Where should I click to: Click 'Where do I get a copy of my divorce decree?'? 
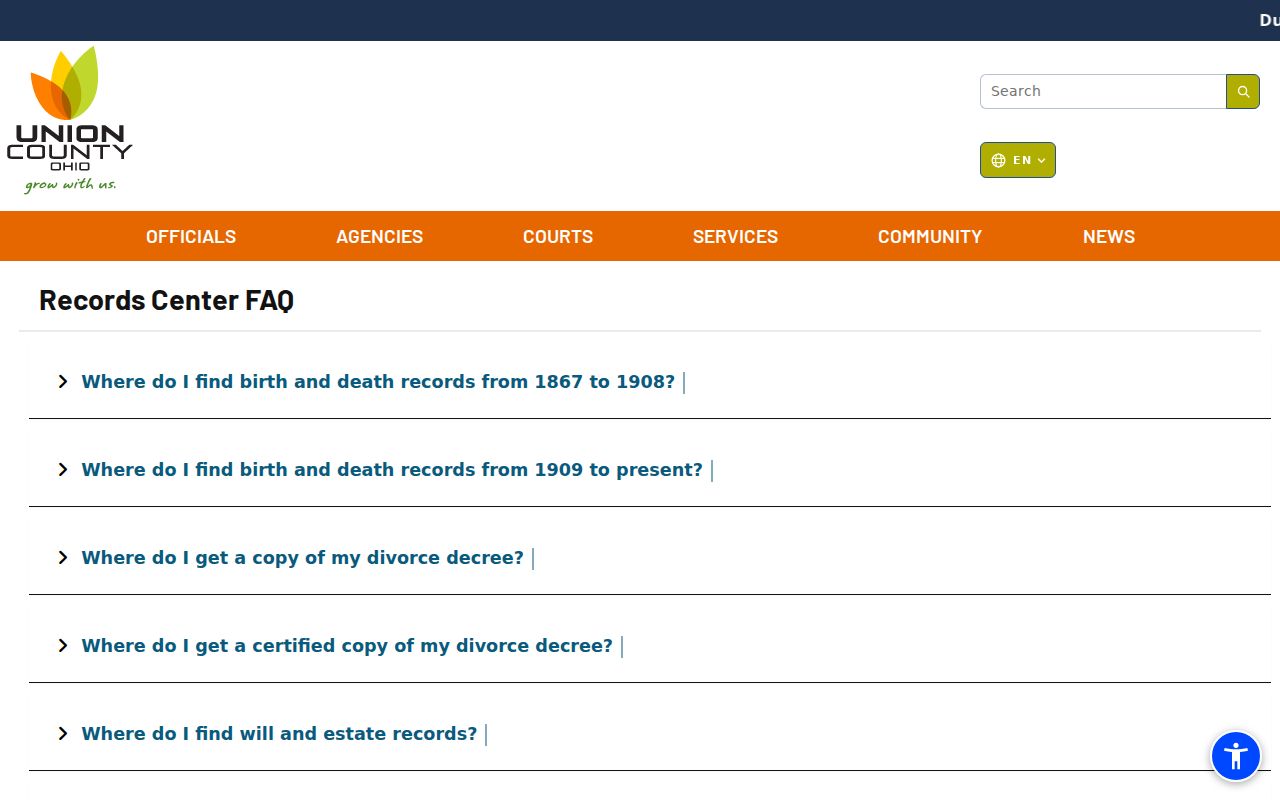point(303,558)
